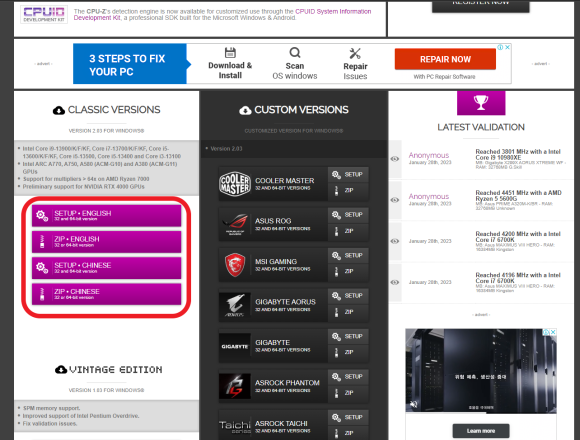
Task: Close the PC repair banner ad
Action: click(508, 47)
